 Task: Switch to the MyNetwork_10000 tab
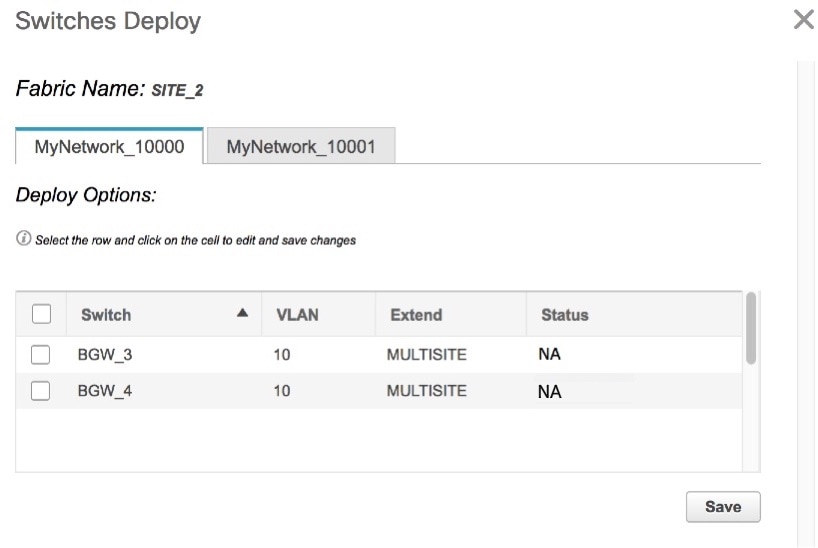(109, 146)
